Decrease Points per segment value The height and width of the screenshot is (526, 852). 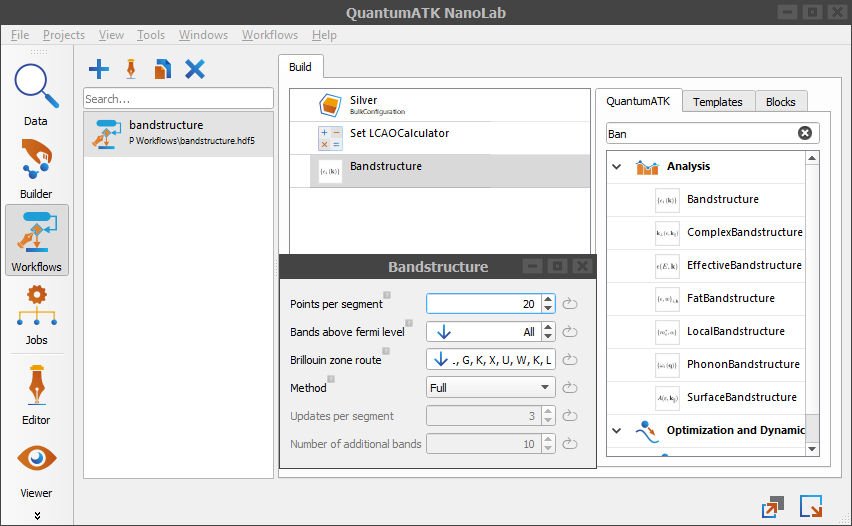(548, 309)
